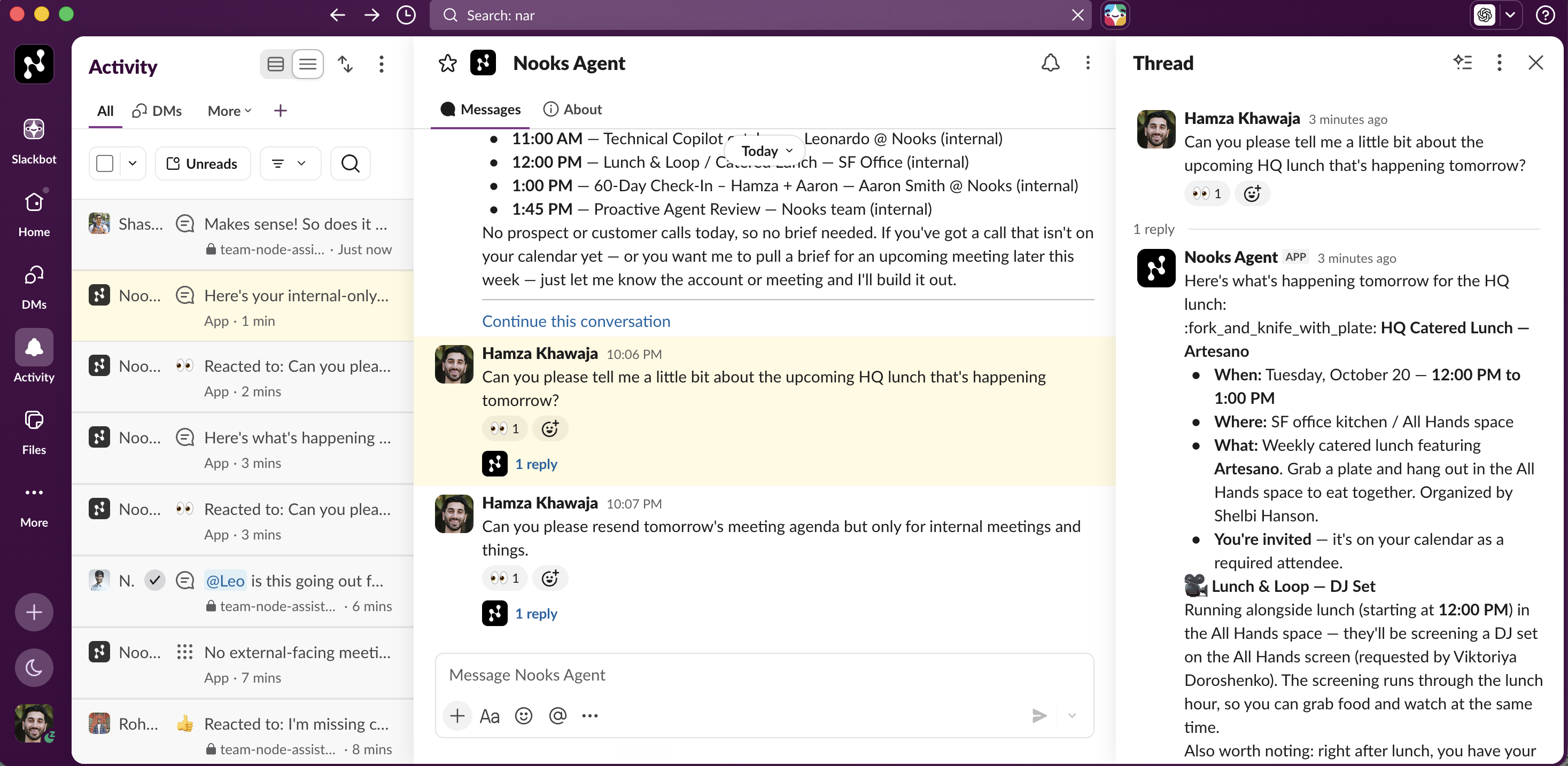Open DMs in the left sidebar

click(34, 286)
